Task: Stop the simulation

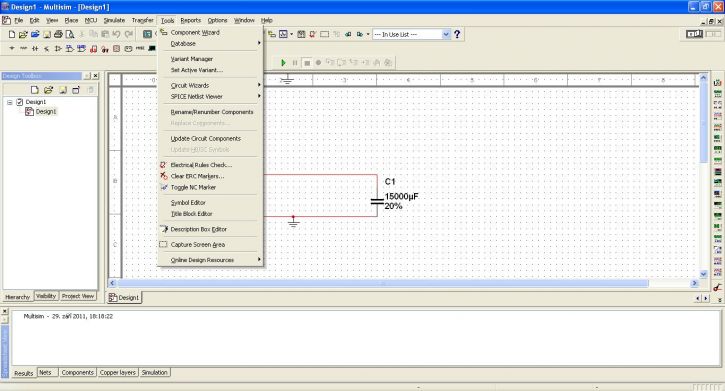Action: (307, 62)
